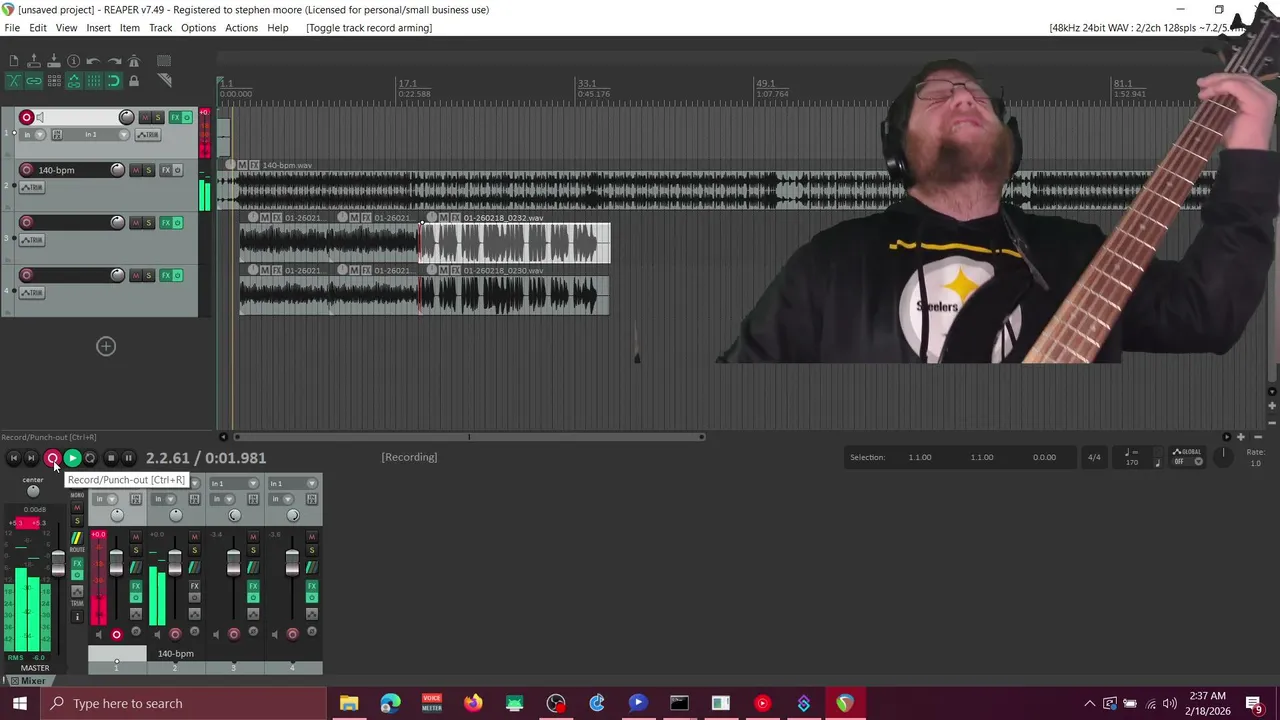This screenshot has height=720, width=1280.
Task: Toggle ripple editing grid icon
Action: coord(54,81)
